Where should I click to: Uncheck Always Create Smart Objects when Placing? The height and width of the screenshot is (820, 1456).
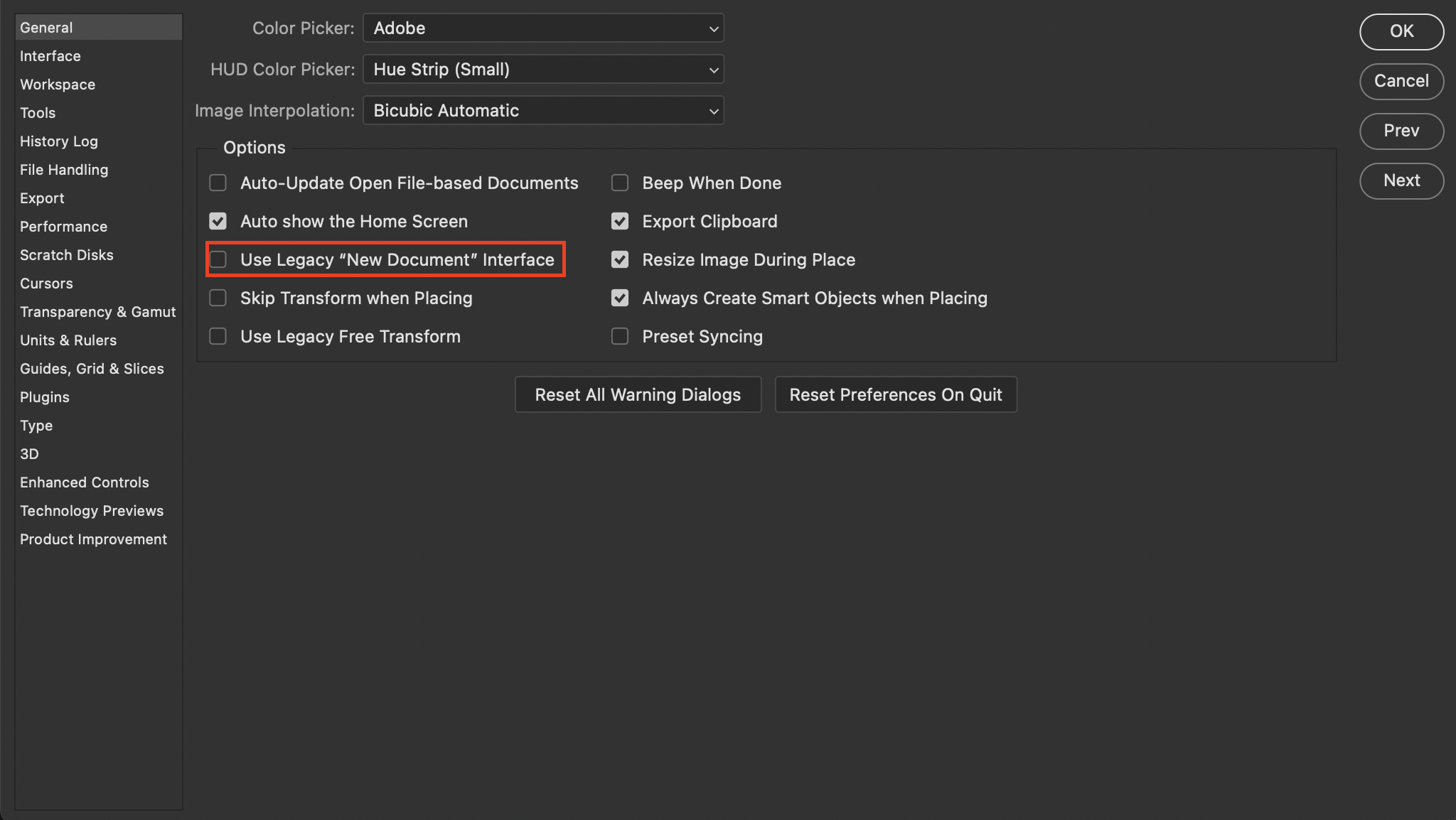(x=620, y=298)
